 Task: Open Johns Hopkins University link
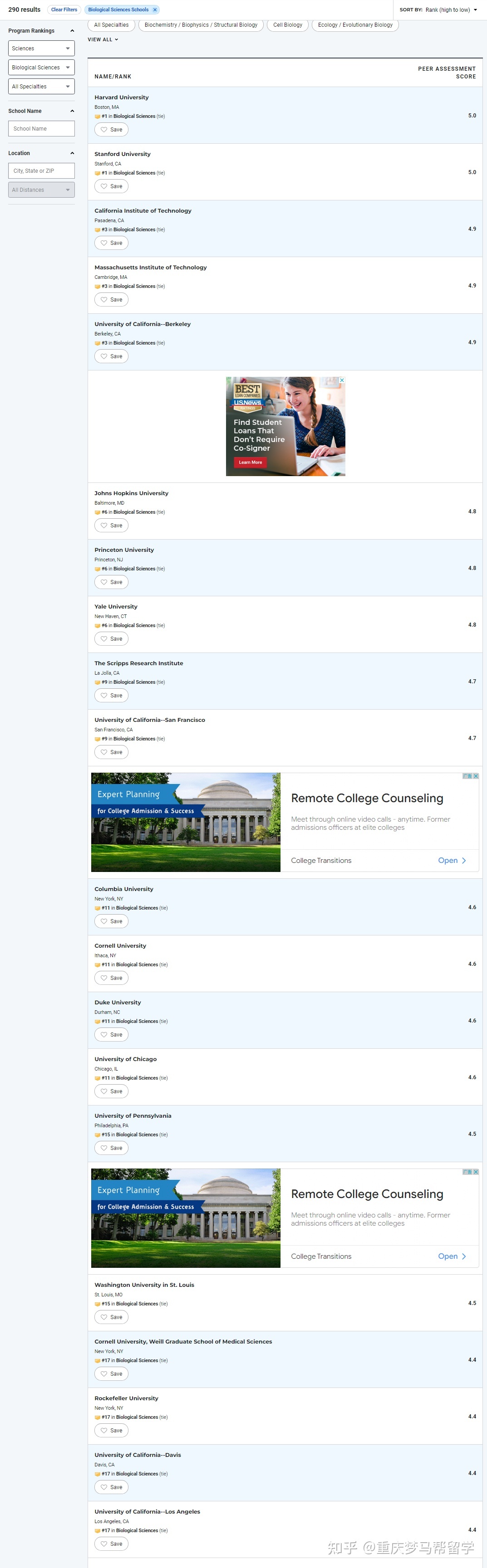point(131,493)
